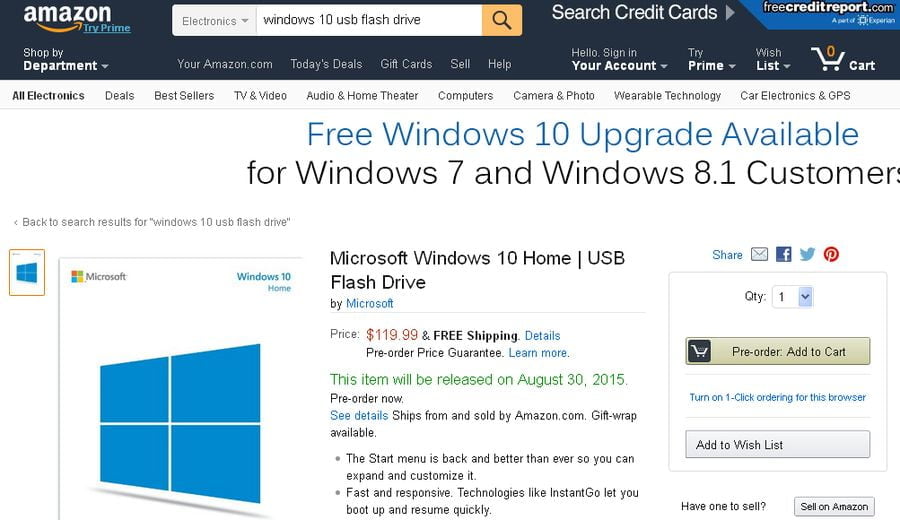Share product on Twitter bird icon
Viewport: 900px width, 520px height.
[x=808, y=254]
